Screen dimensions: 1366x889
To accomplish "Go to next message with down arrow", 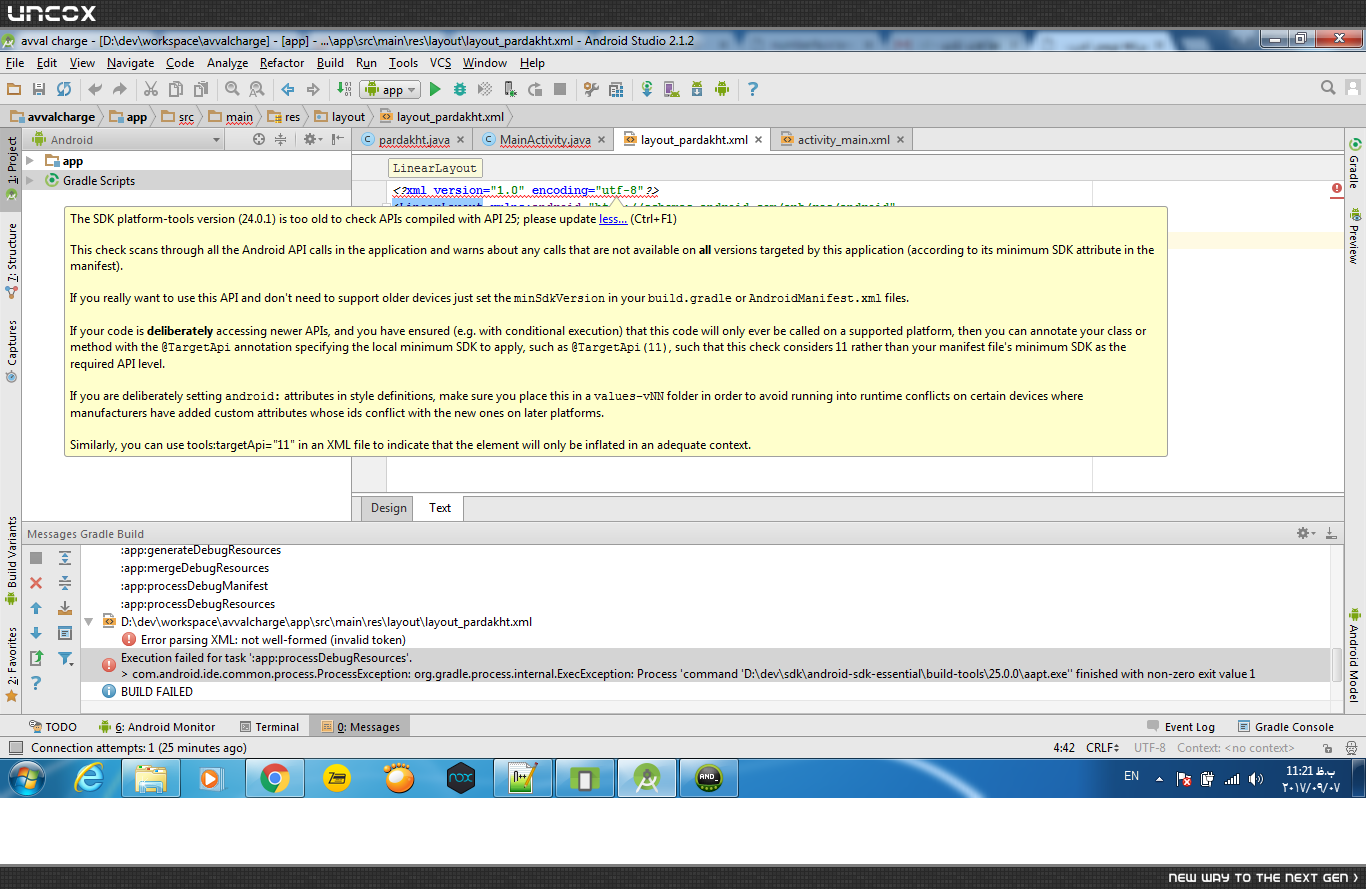I will click(36, 633).
